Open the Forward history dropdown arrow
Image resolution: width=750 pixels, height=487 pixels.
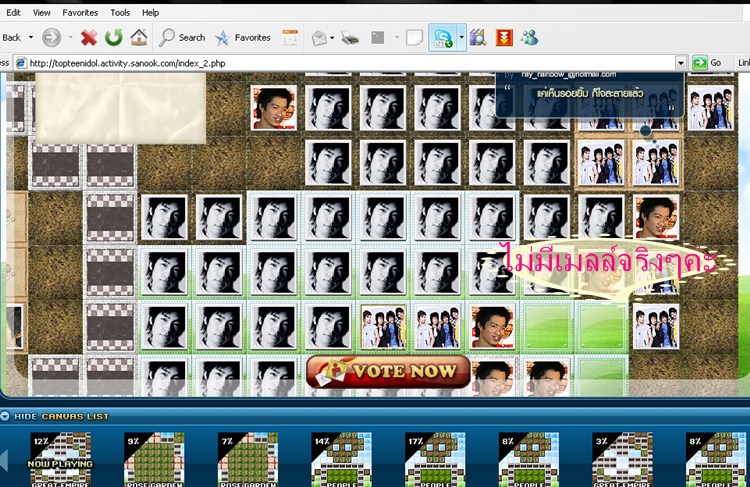click(70, 37)
